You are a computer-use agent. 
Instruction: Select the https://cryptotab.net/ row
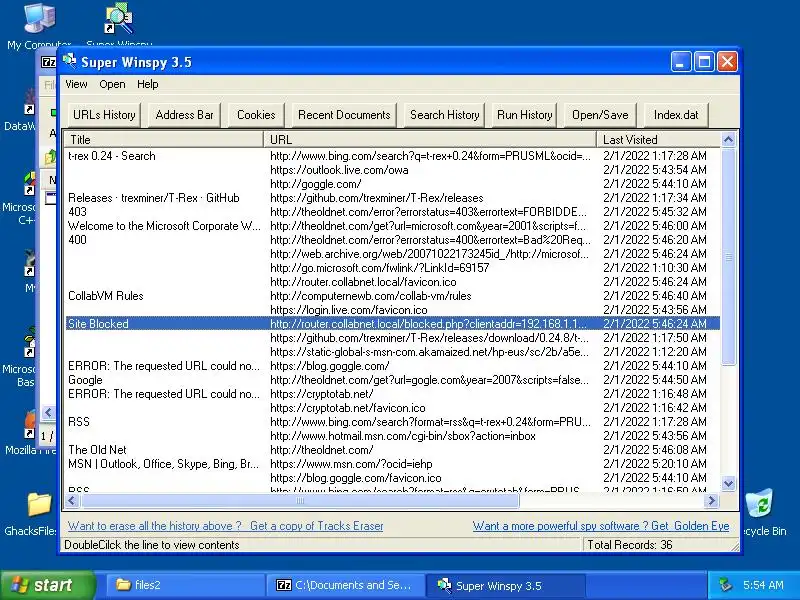[x=392, y=394]
